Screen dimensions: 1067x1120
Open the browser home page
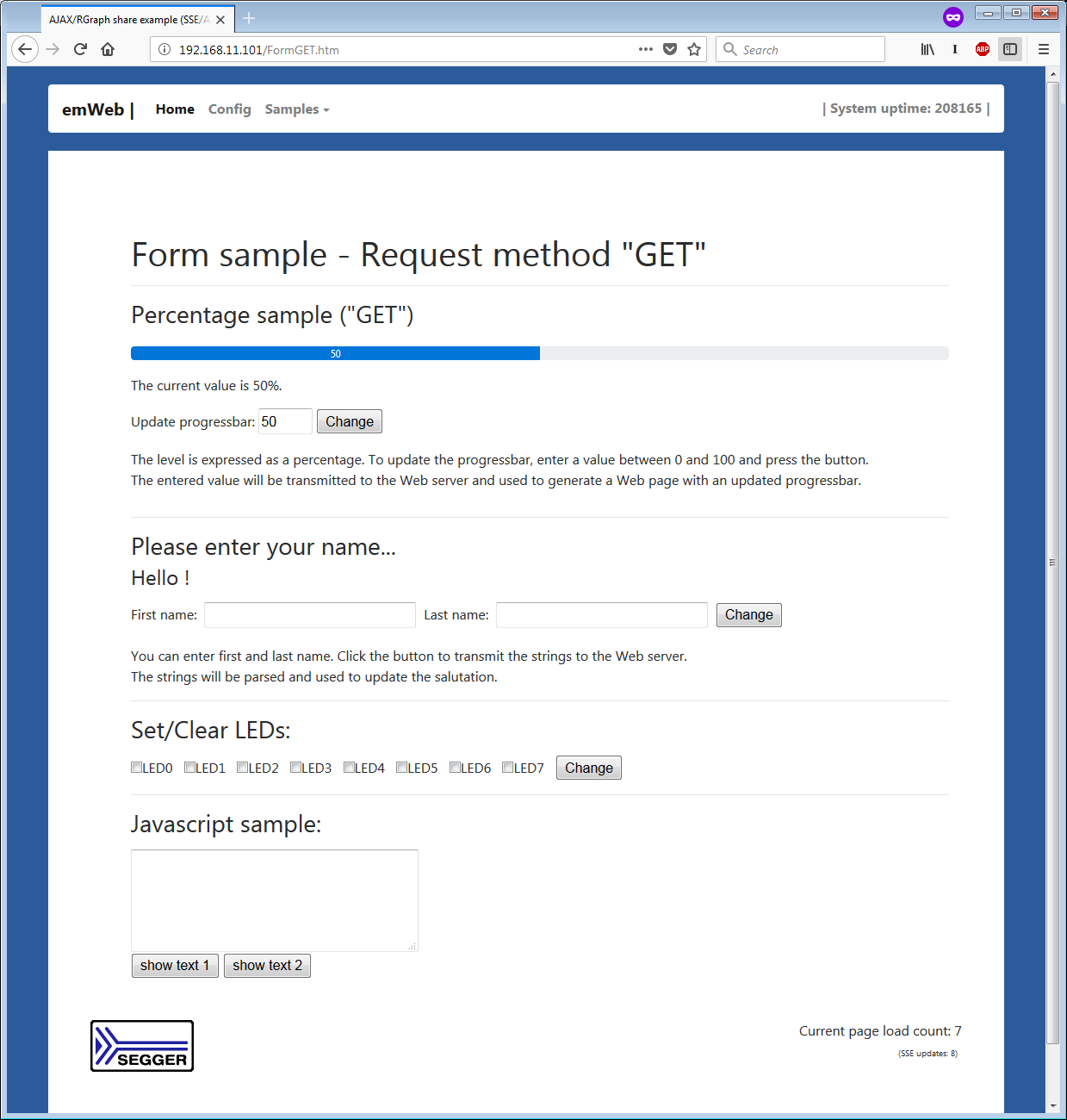[108, 49]
